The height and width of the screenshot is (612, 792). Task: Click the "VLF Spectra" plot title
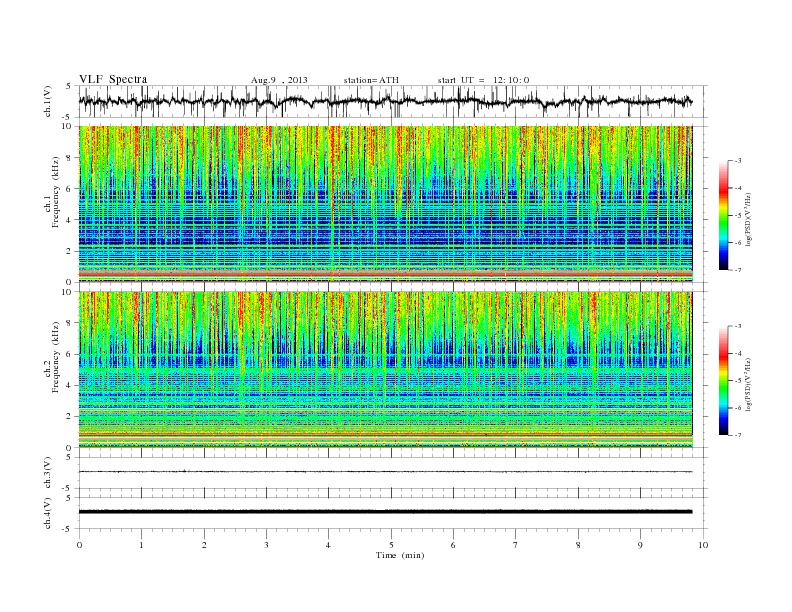point(113,79)
